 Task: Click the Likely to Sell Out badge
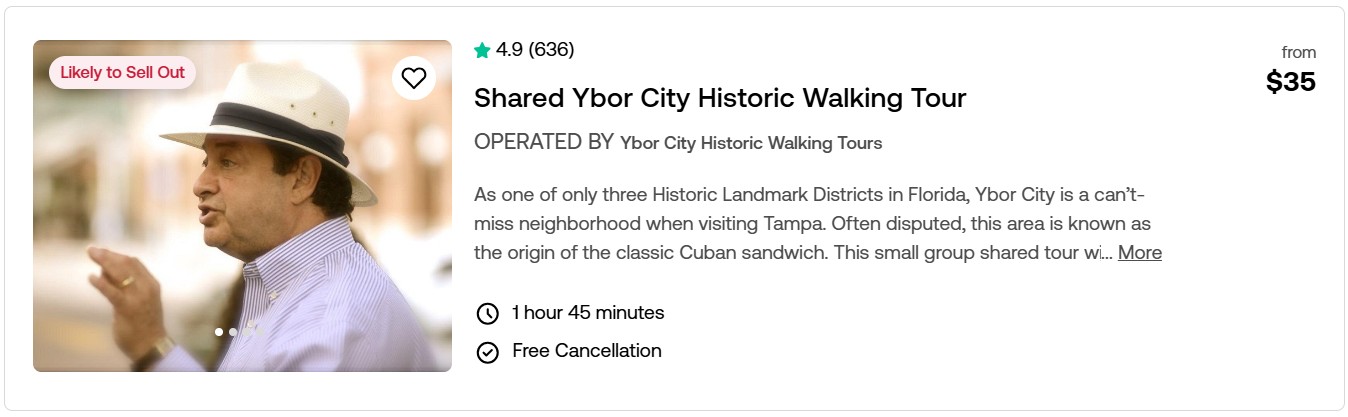(122, 73)
